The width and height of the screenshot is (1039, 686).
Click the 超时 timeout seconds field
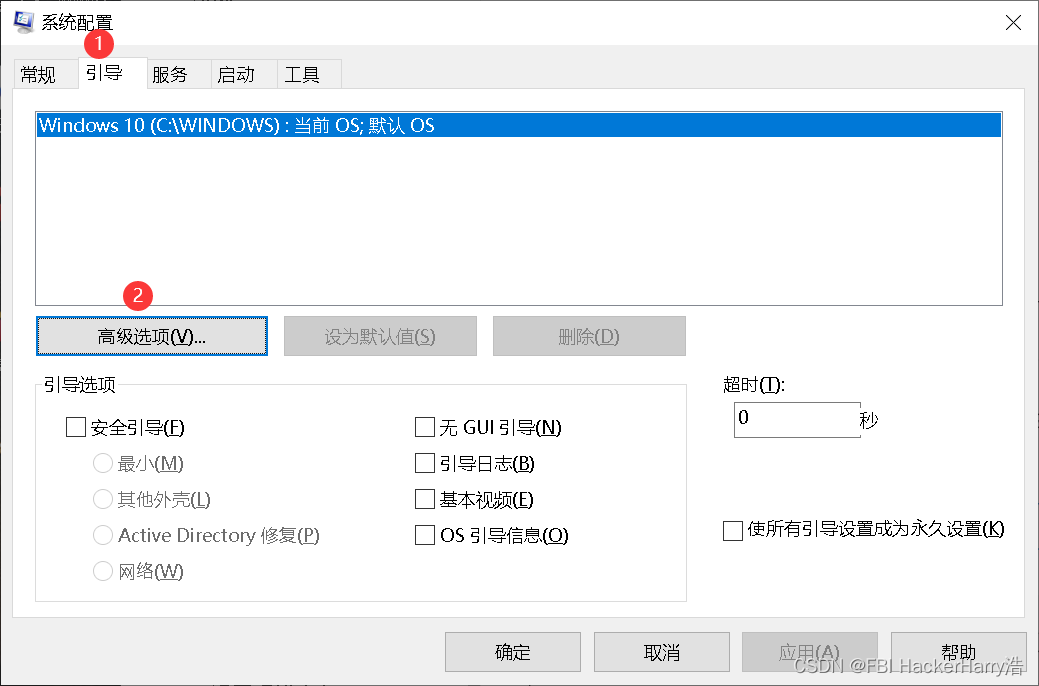tap(797, 420)
